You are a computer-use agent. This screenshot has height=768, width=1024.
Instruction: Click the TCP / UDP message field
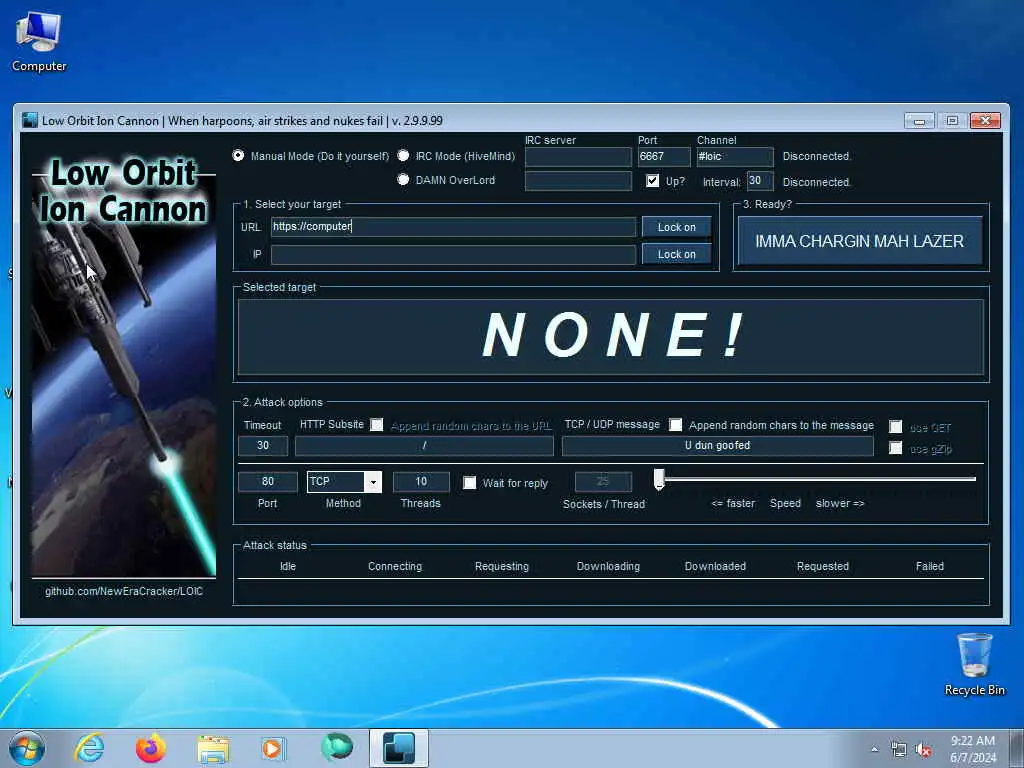(x=718, y=445)
